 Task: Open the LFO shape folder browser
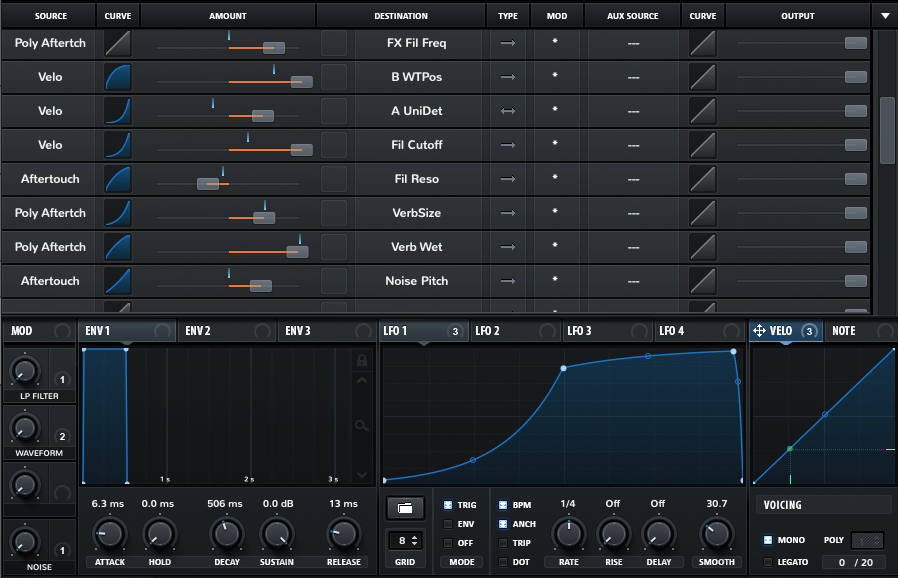pos(405,508)
